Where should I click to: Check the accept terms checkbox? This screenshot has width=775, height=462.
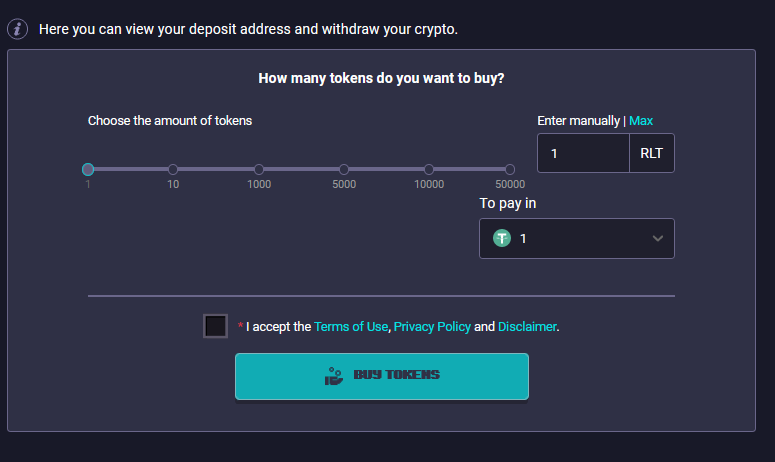tap(215, 326)
